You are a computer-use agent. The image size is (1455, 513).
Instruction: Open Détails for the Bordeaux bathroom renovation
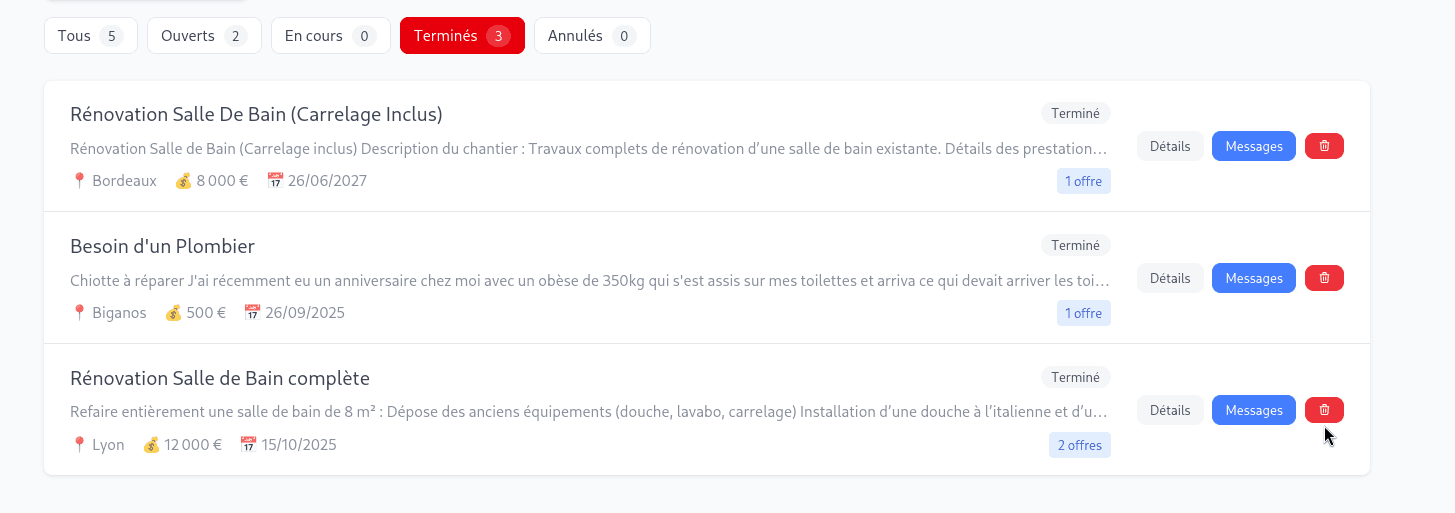point(1170,146)
